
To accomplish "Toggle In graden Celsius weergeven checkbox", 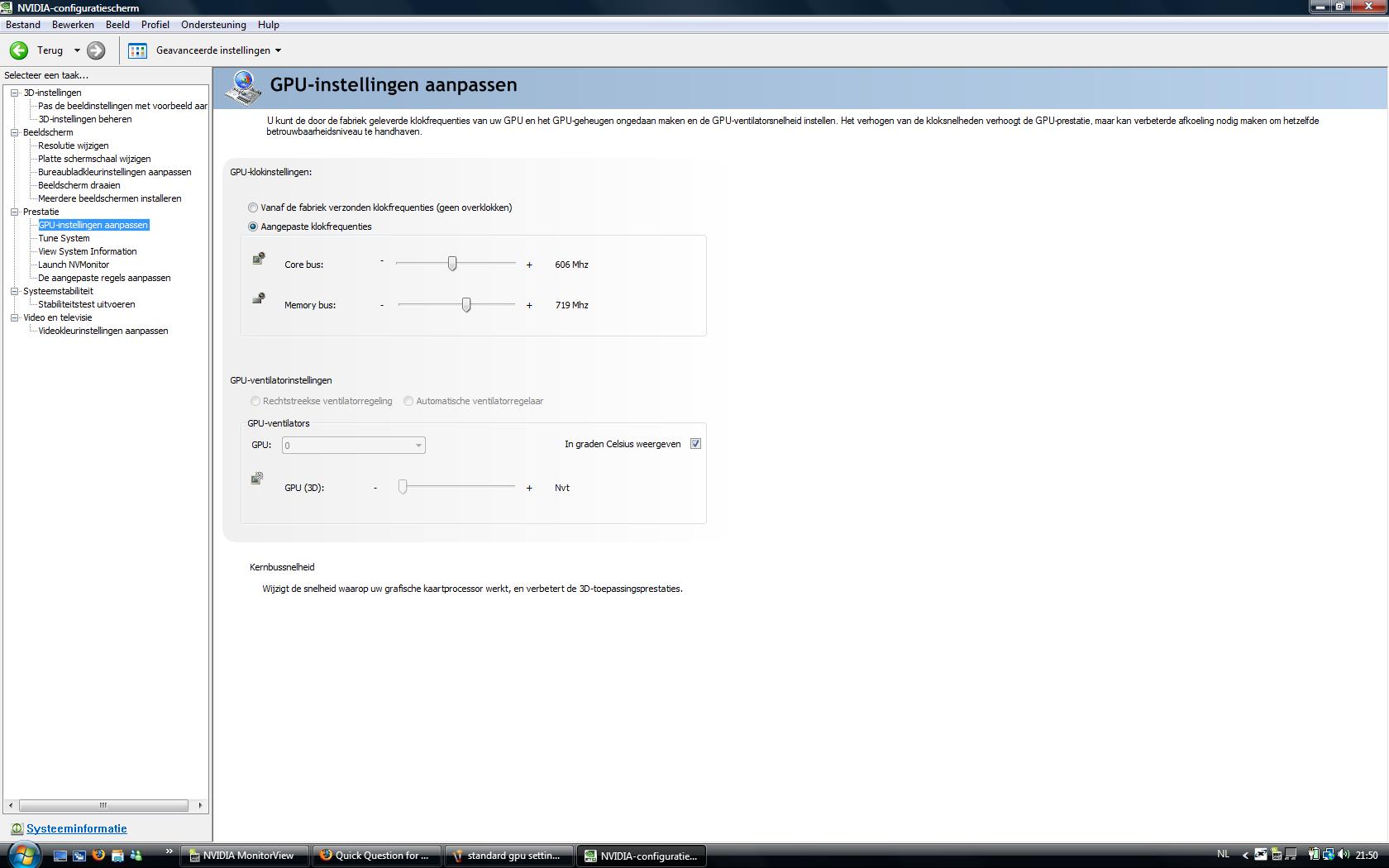I will pos(695,444).
